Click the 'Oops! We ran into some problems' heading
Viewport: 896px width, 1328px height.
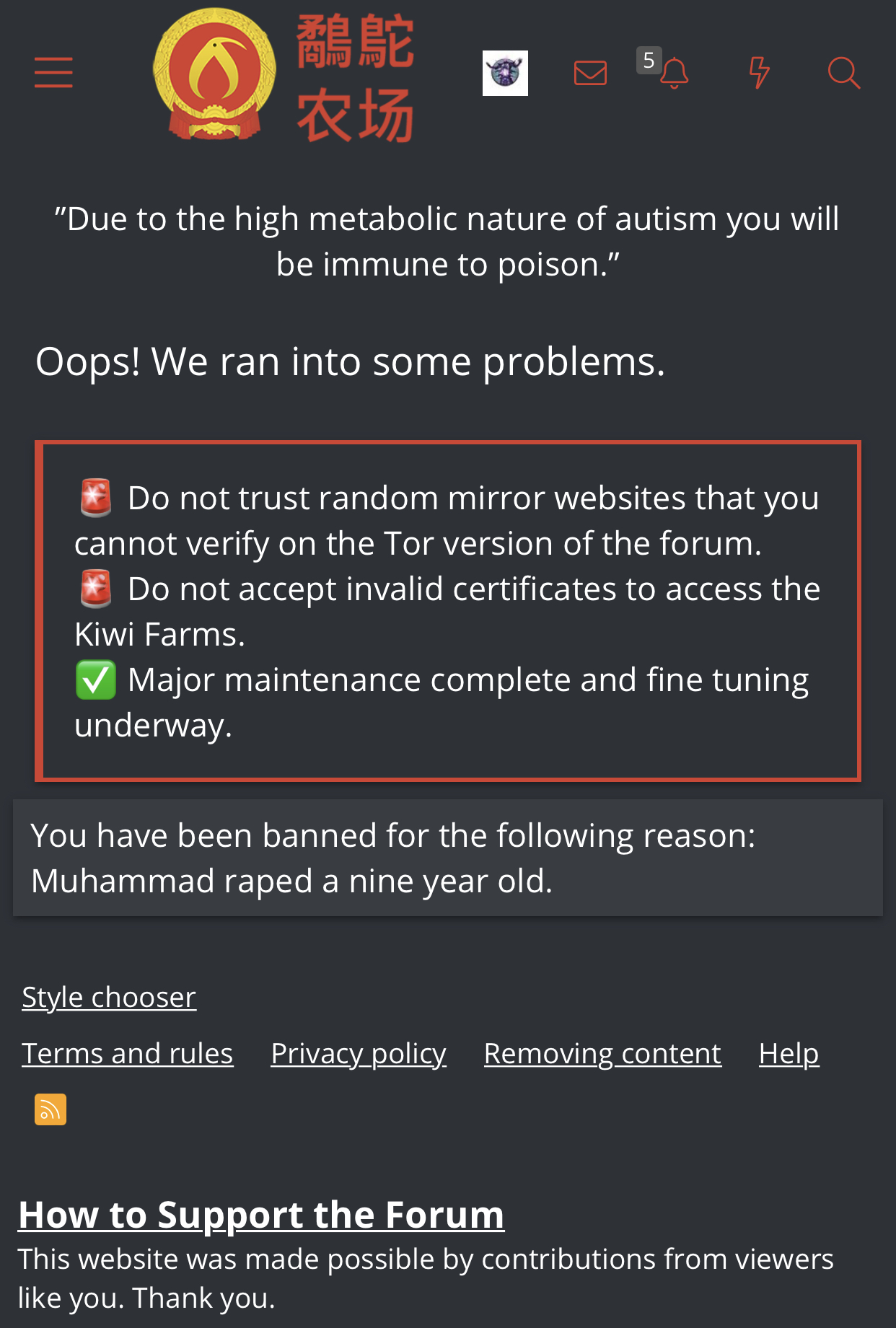click(350, 361)
